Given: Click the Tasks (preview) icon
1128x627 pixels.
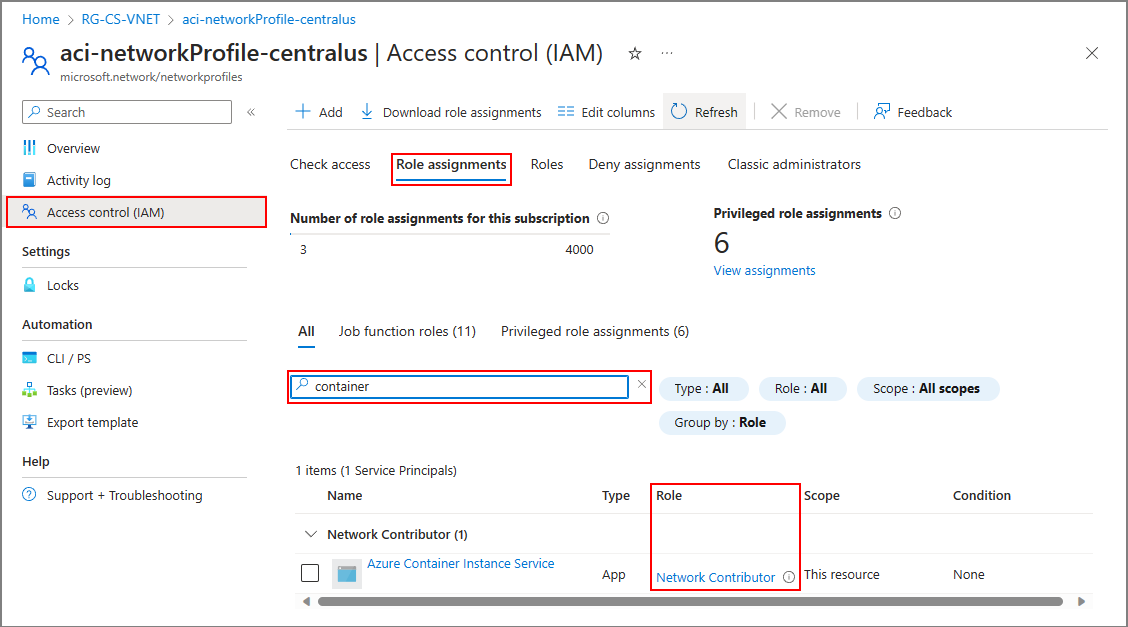Looking at the screenshot, I should point(29,390).
